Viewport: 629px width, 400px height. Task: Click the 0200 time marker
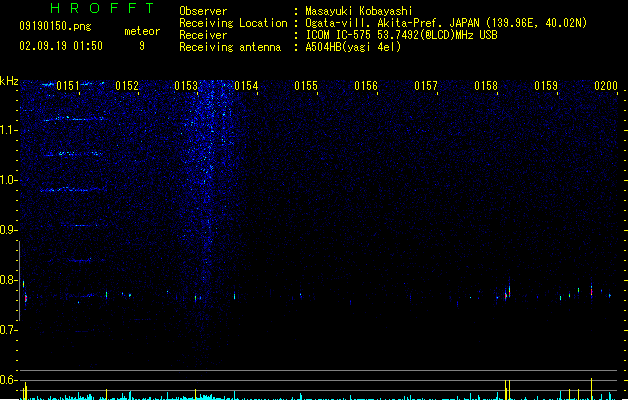click(606, 86)
